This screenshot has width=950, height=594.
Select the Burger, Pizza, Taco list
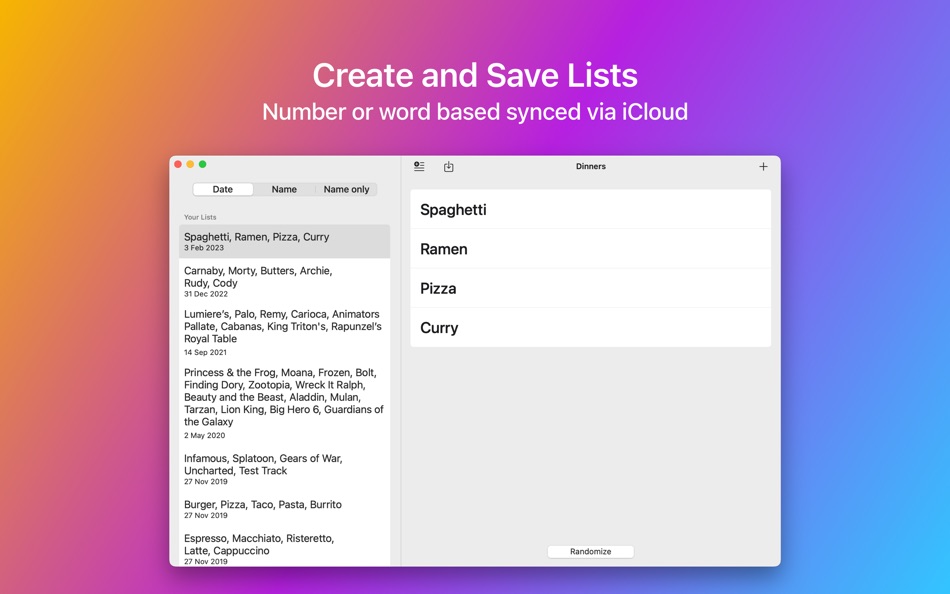[285, 509]
